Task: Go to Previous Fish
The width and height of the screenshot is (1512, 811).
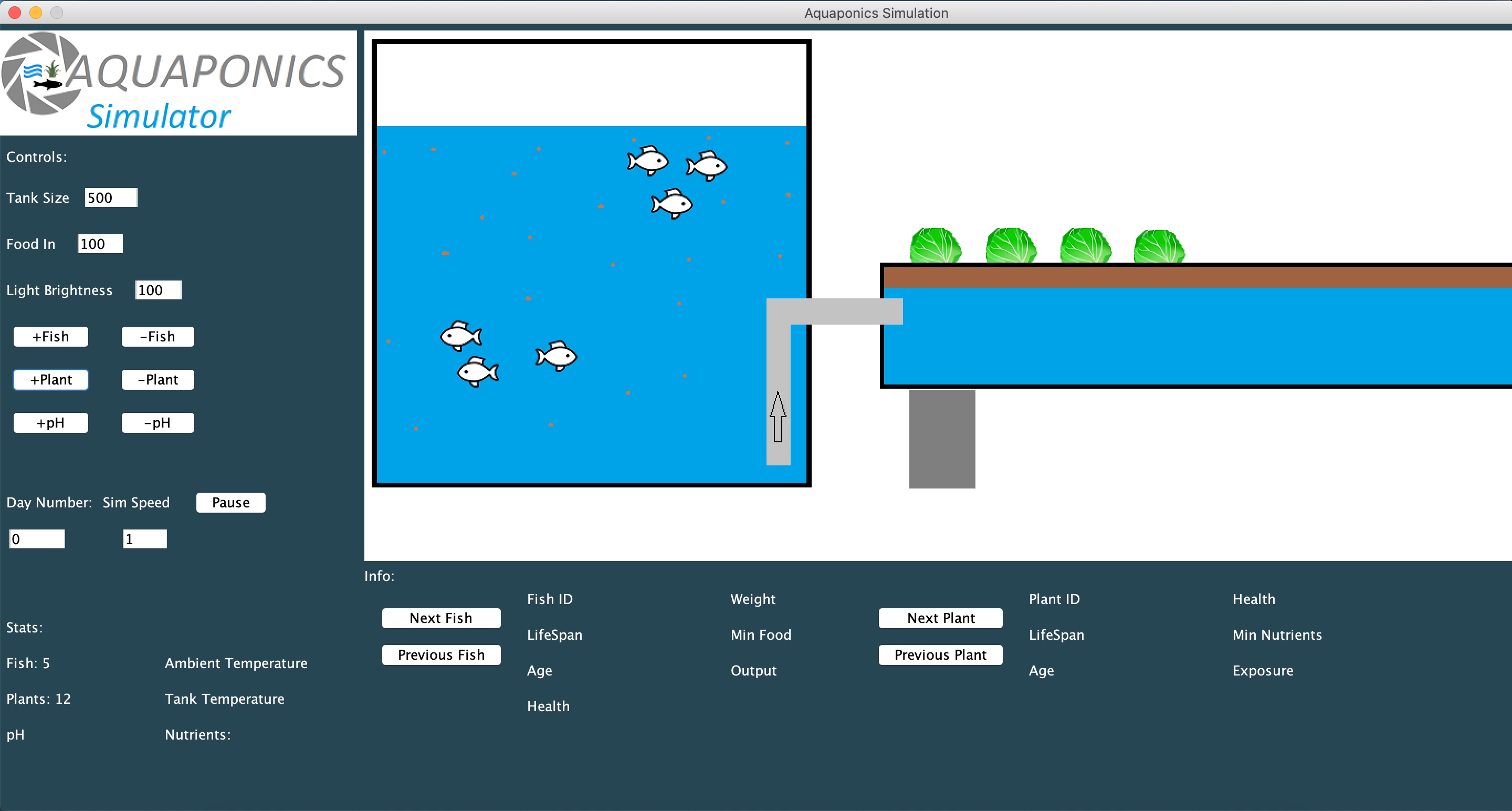Action: pyautogui.click(x=441, y=655)
